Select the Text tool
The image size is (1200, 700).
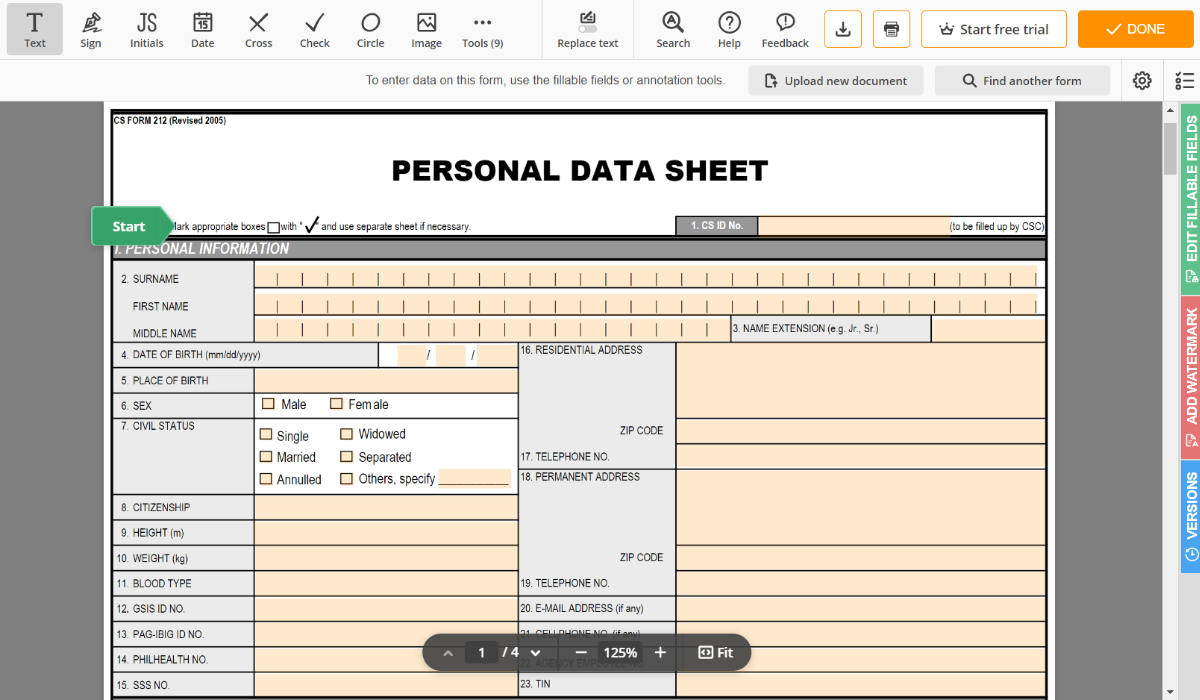34,29
